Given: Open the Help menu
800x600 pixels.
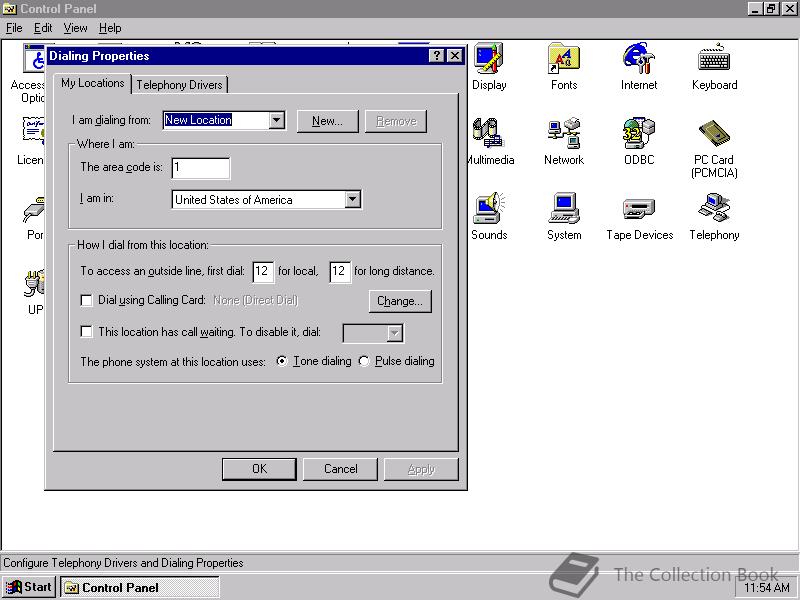Looking at the screenshot, I should 110,28.
